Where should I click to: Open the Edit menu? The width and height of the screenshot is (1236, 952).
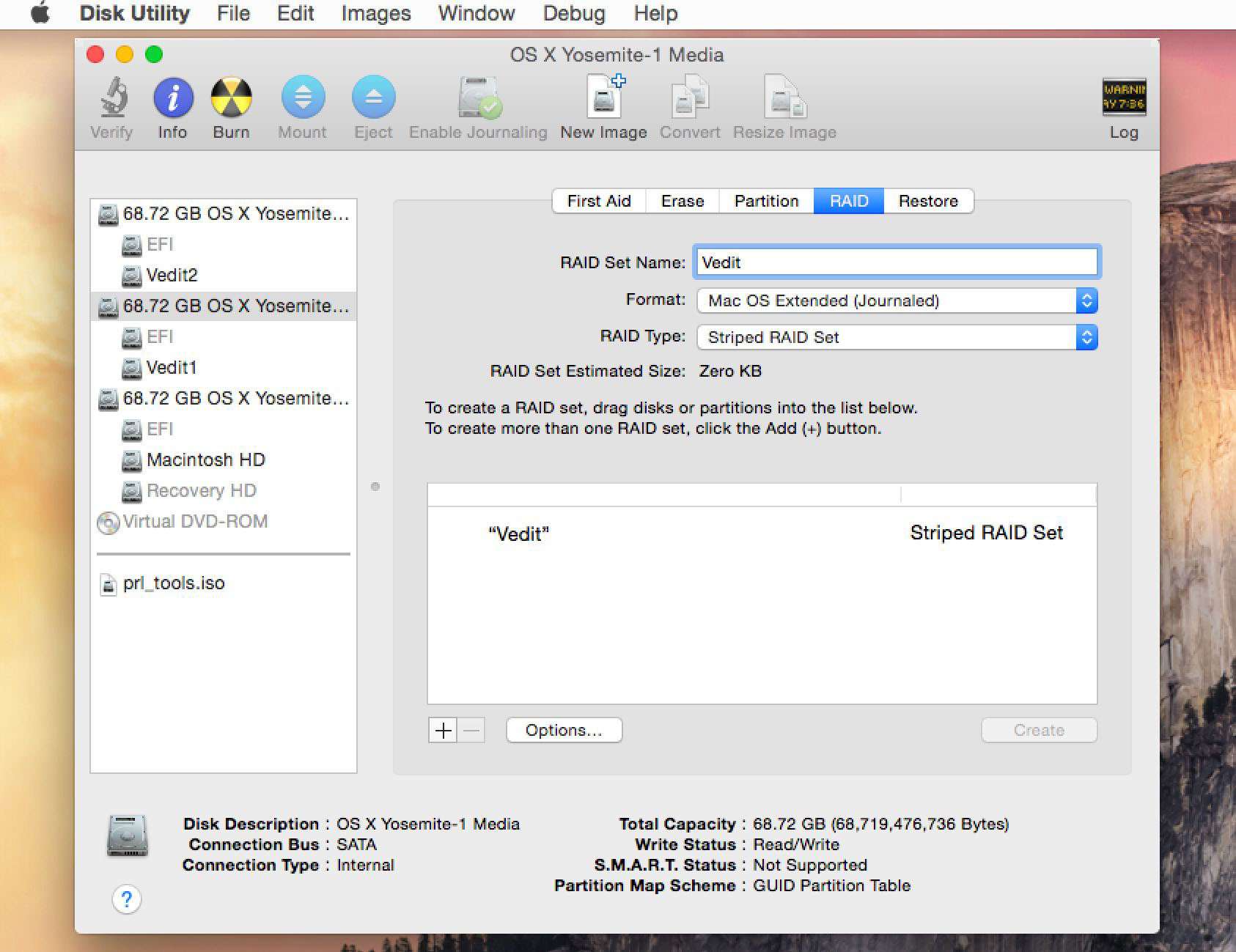pyautogui.click(x=295, y=13)
